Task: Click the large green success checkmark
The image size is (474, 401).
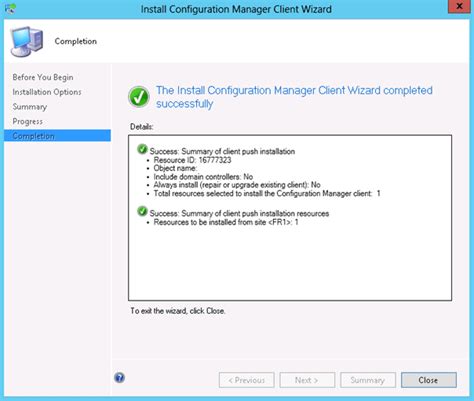Action: point(139,97)
